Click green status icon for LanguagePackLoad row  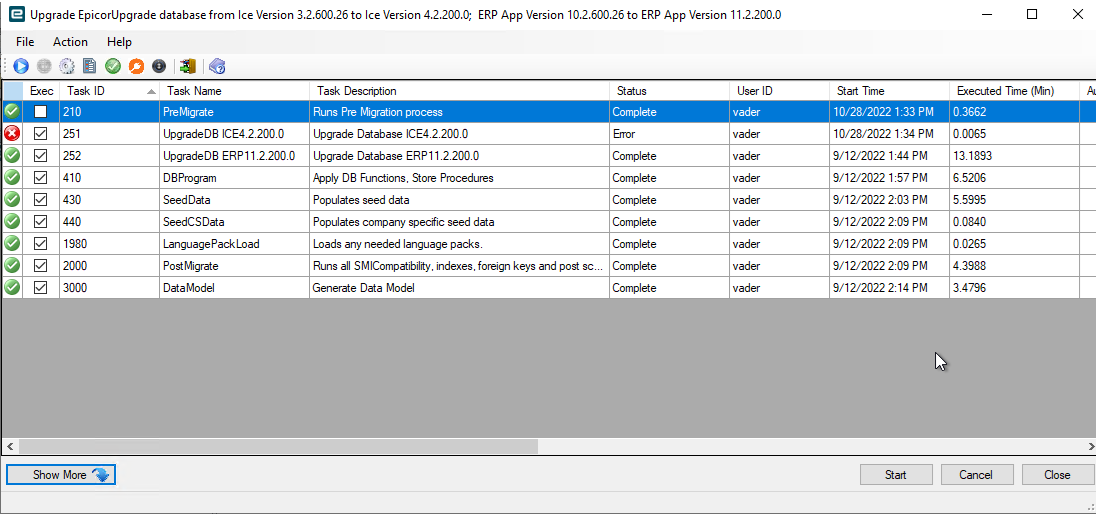[x=12, y=243]
